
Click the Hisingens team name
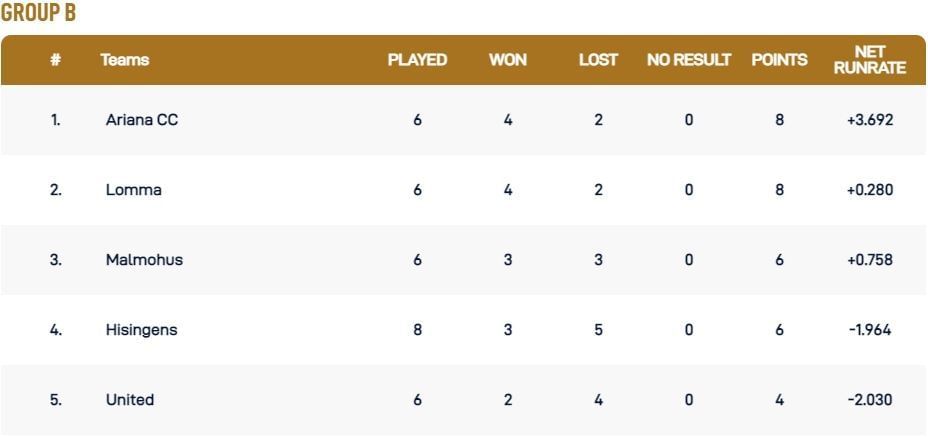[x=141, y=330]
